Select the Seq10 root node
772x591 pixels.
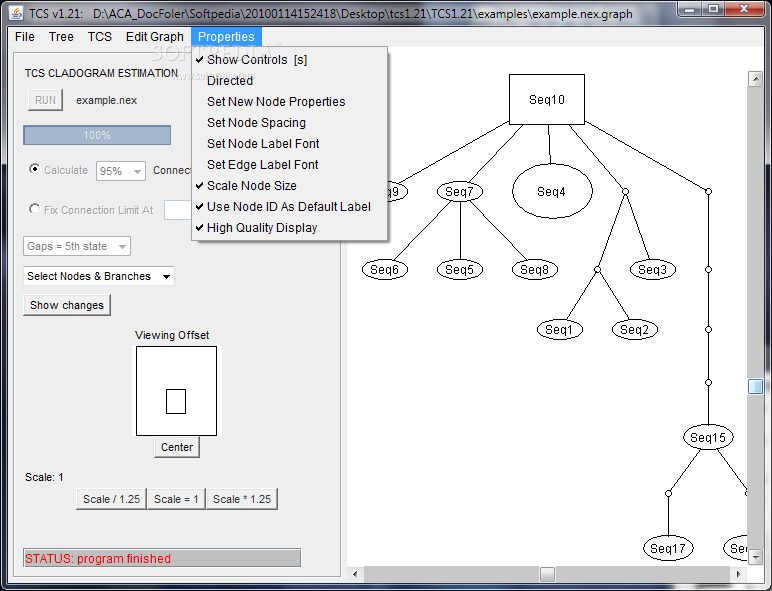click(x=547, y=99)
